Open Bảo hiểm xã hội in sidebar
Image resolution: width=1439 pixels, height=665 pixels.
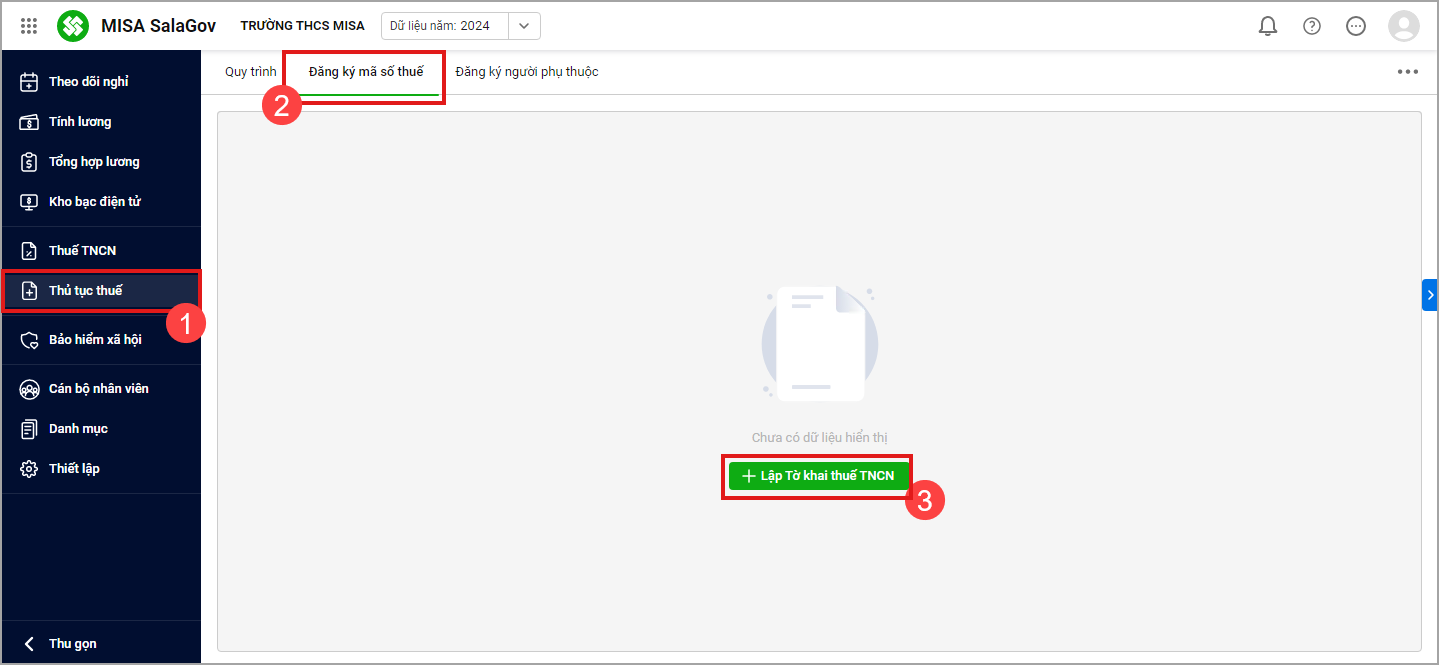[x=95, y=340]
